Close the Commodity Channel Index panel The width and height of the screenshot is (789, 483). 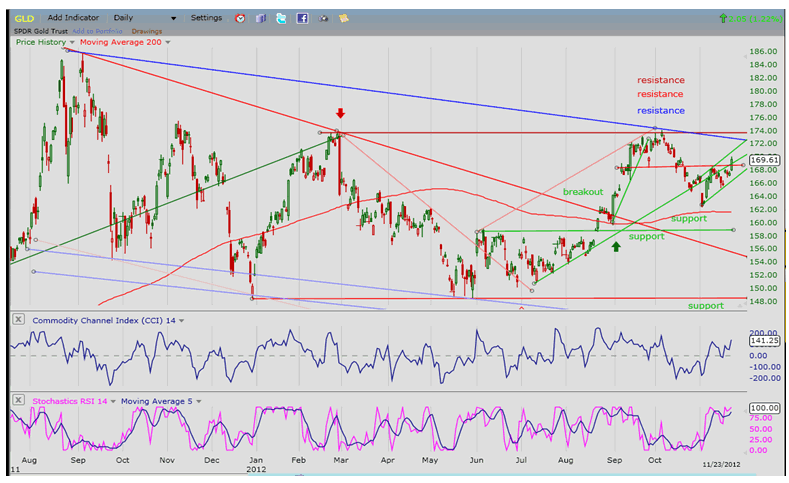pos(19,319)
